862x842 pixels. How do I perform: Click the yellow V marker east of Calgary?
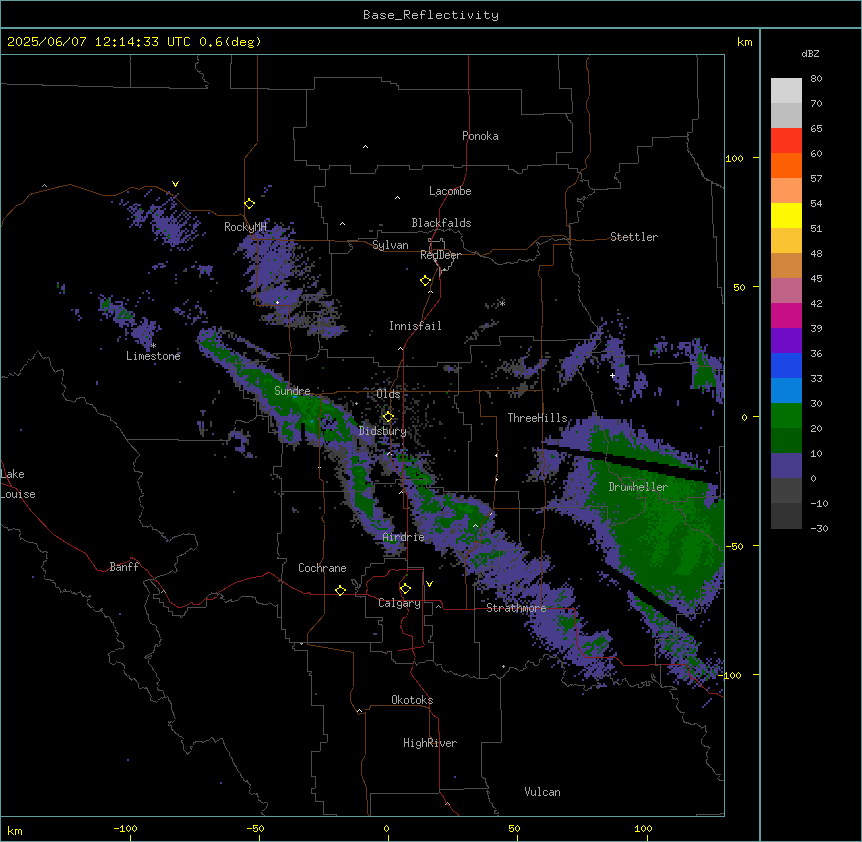pyautogui.click(x=429, y=584)
